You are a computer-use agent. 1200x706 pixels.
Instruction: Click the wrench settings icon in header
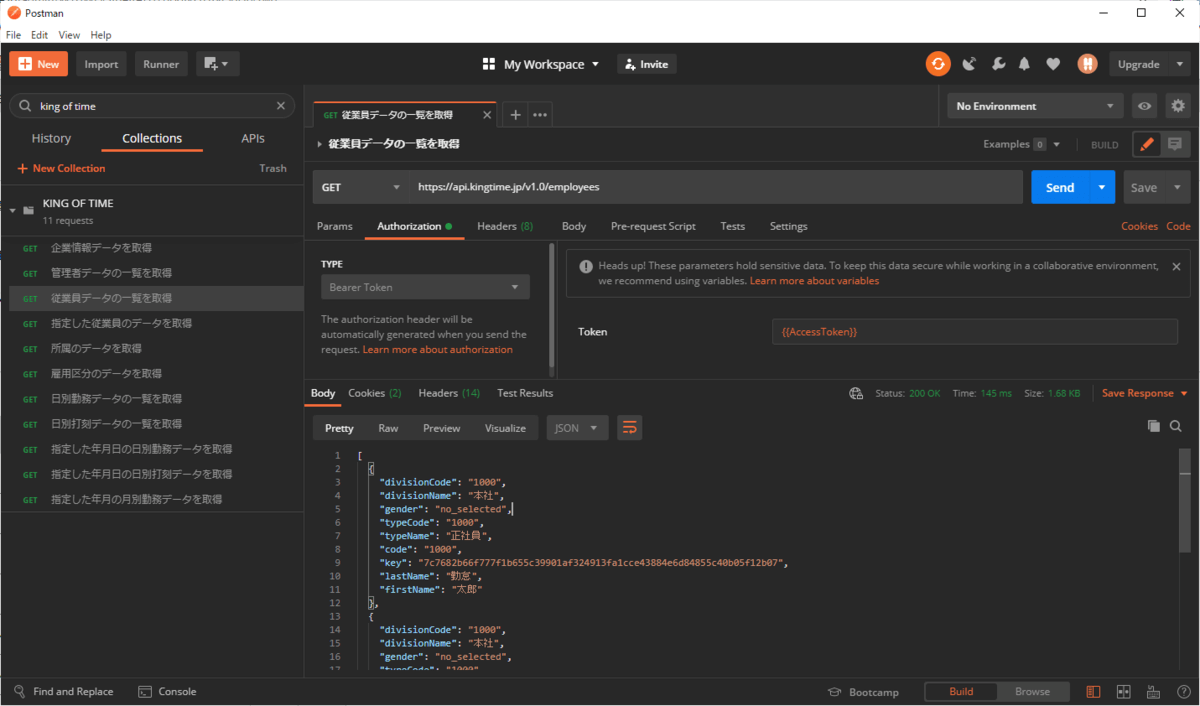click(997, 64)
